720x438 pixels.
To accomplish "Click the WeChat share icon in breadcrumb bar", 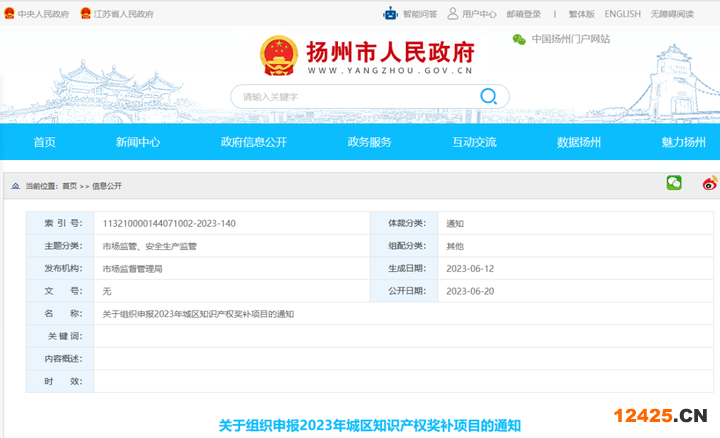I will coord(674,183).
